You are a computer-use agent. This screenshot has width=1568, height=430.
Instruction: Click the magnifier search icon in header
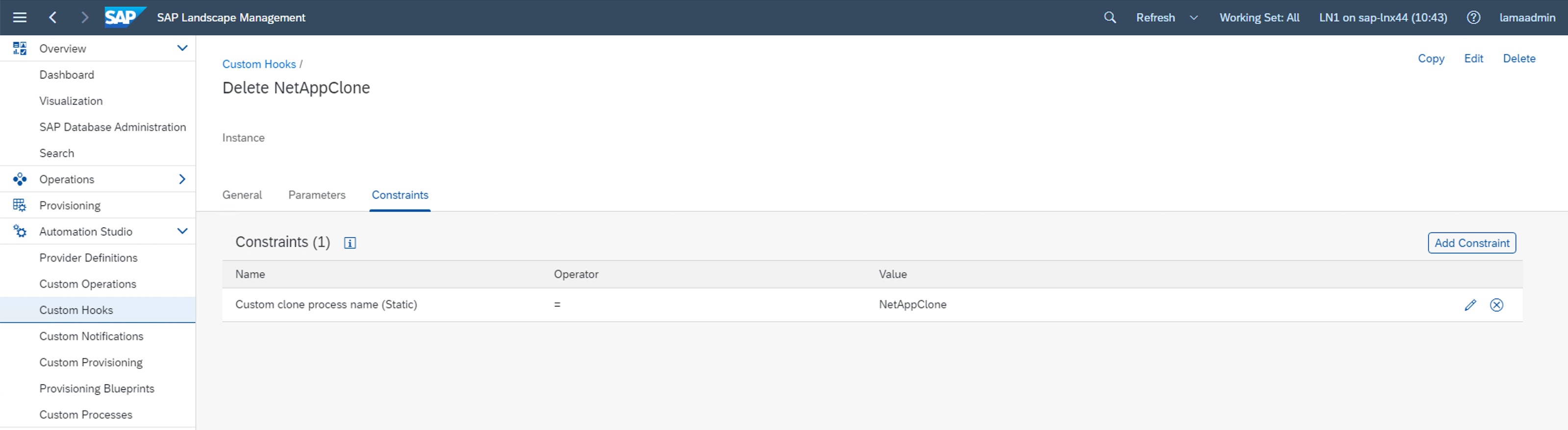(1110, 18)
